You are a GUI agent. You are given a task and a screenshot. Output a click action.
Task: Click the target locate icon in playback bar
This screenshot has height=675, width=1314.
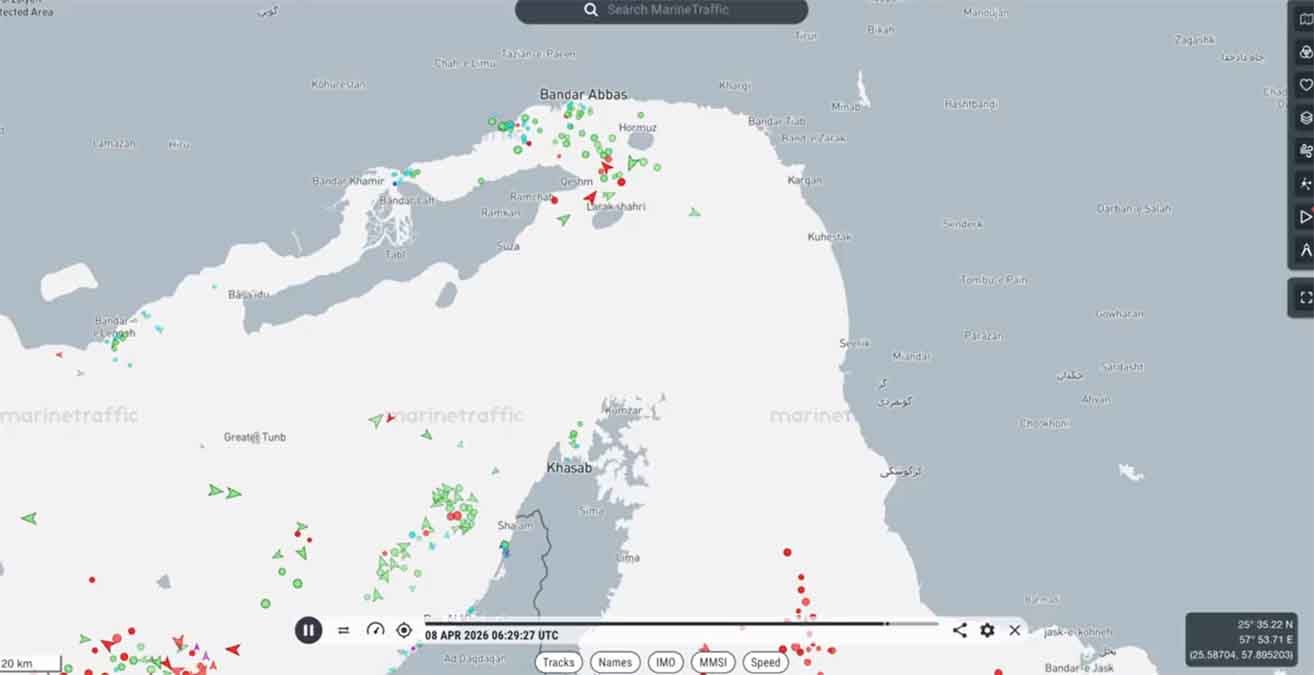pyautogui.click(x=404, y=630)
